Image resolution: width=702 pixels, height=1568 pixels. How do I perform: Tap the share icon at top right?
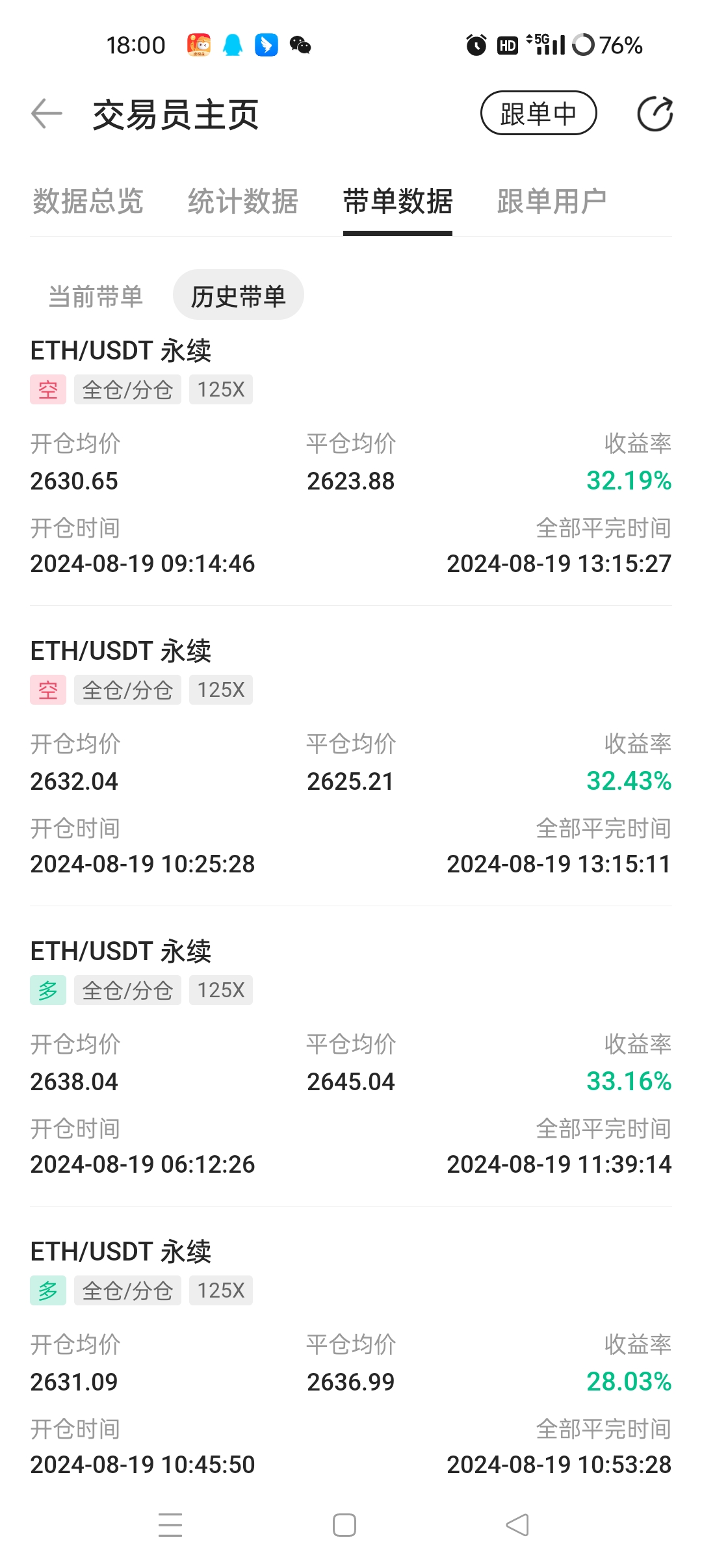click(655, 114)
